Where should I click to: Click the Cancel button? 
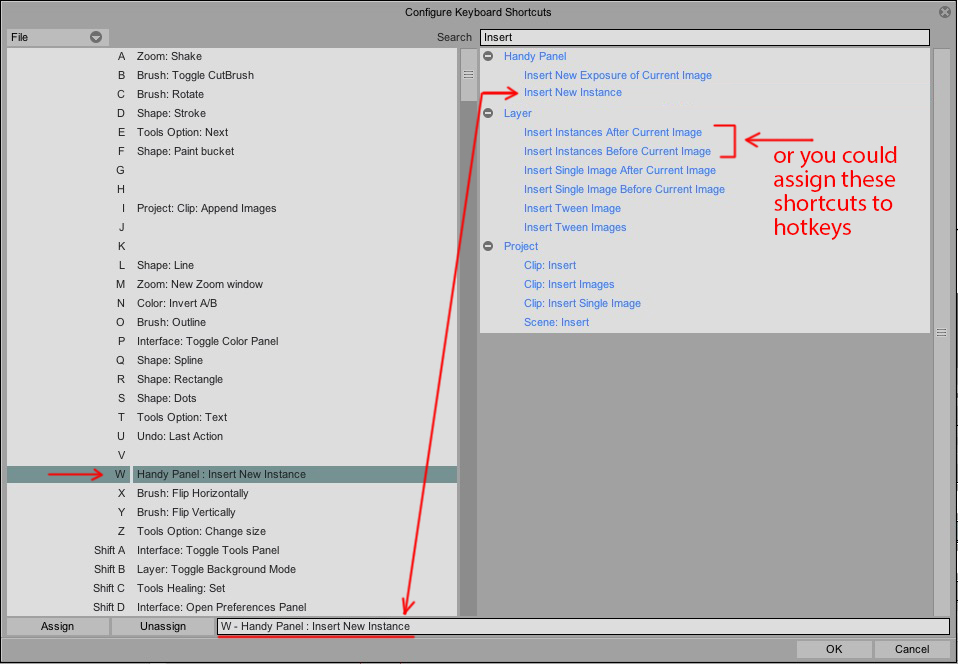(912, 649)
